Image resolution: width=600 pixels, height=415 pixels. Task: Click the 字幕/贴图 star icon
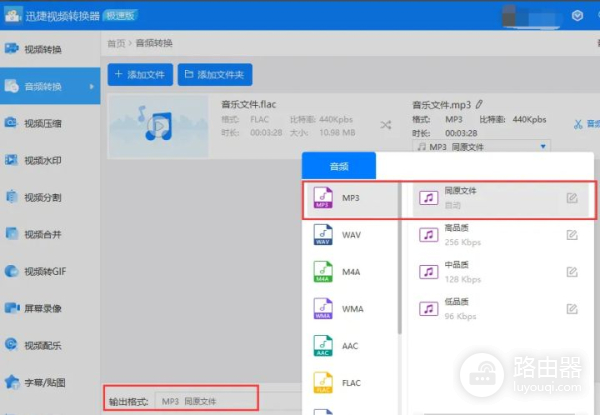click(11, 382)
